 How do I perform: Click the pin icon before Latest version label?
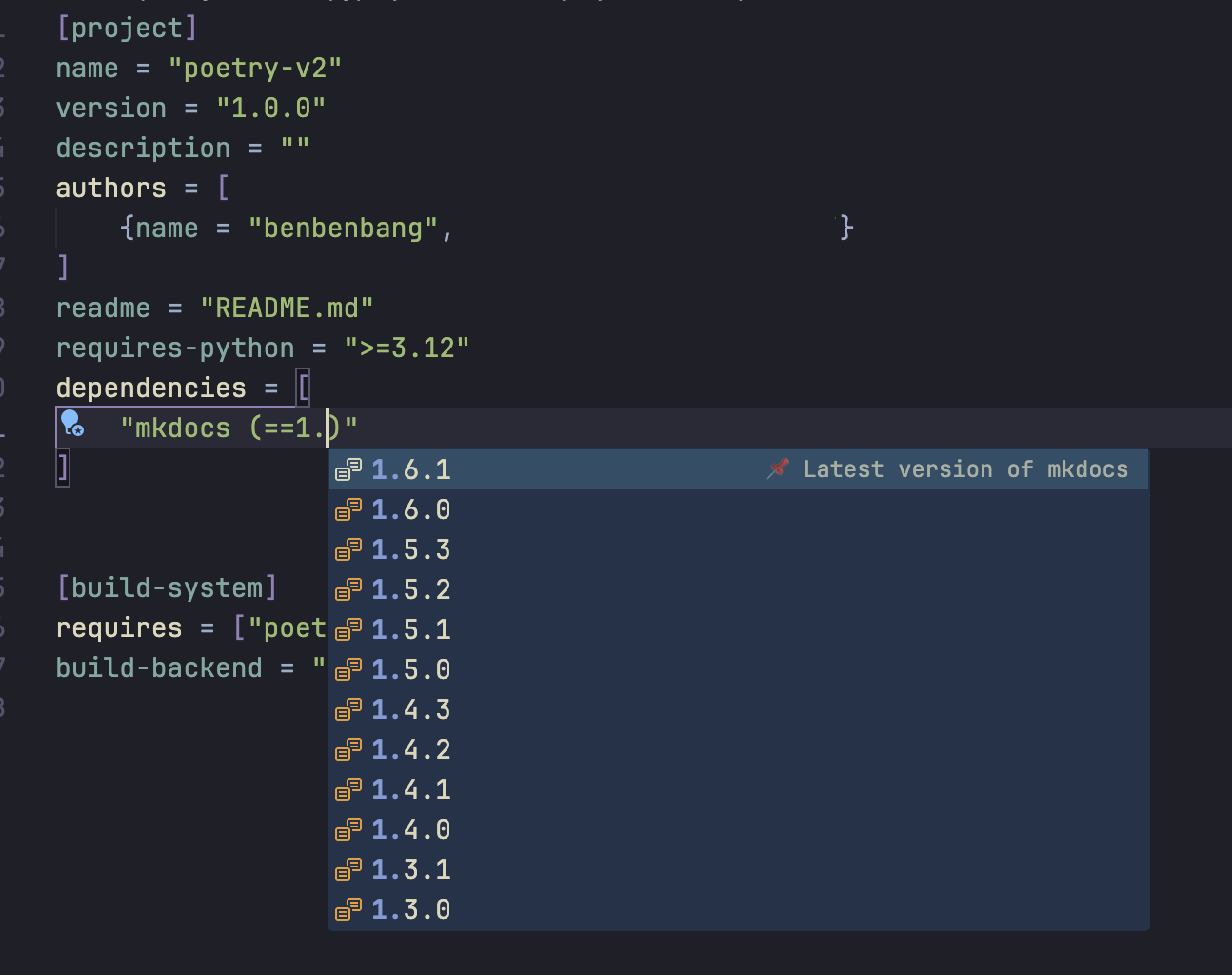point(779,468)
